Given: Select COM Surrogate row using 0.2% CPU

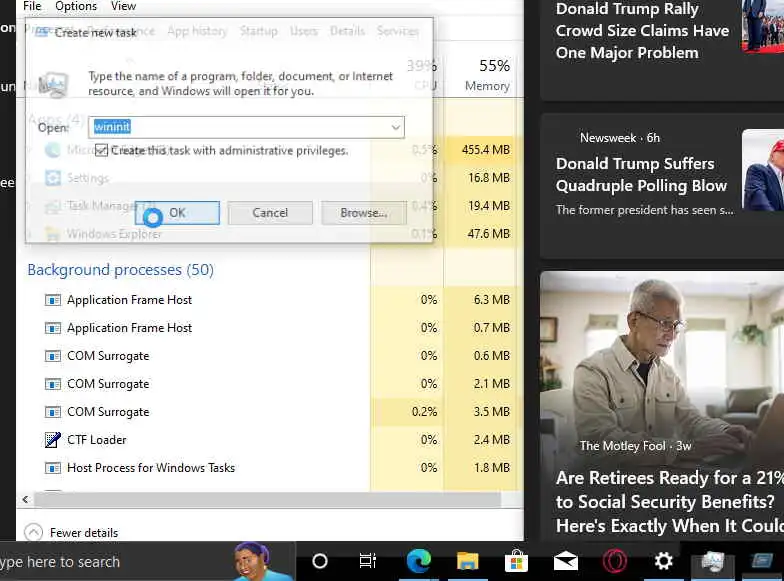Looking at the screenshot, I should (270, 412).
